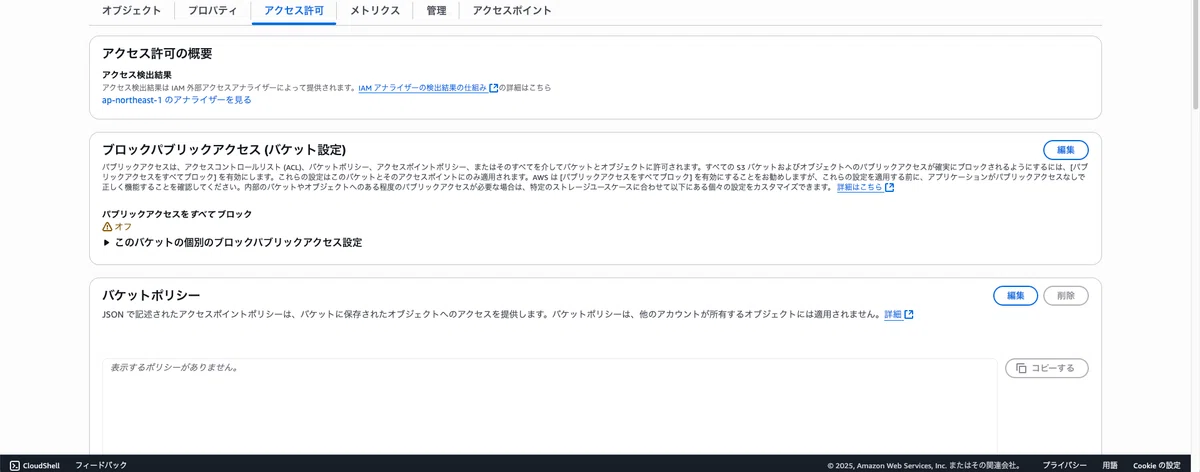The height and width of the screenshot is (472, 1200).
Task: Switch to the プロパティ tab
Action: point(213,11)
